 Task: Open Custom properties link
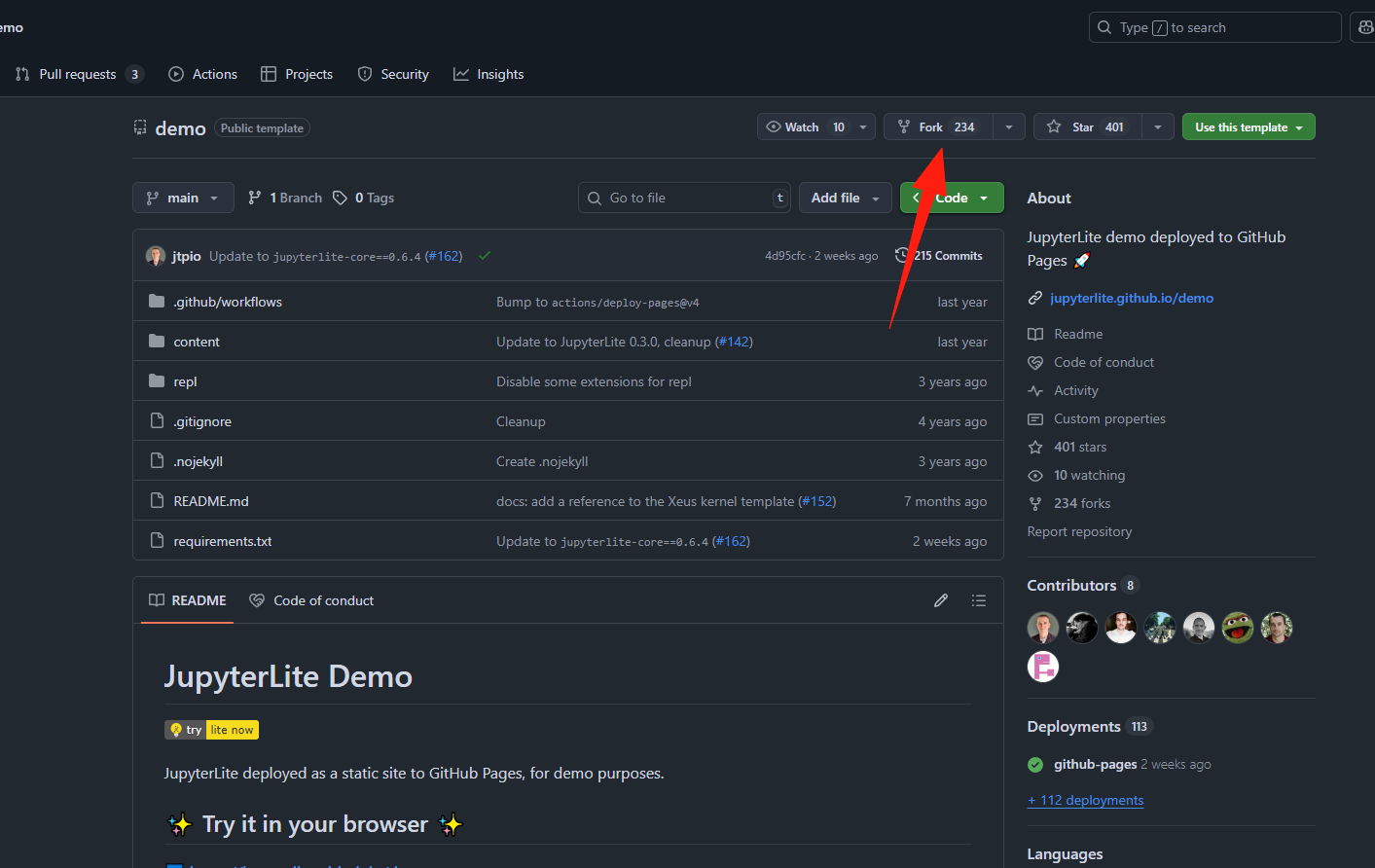(1109, 418)
